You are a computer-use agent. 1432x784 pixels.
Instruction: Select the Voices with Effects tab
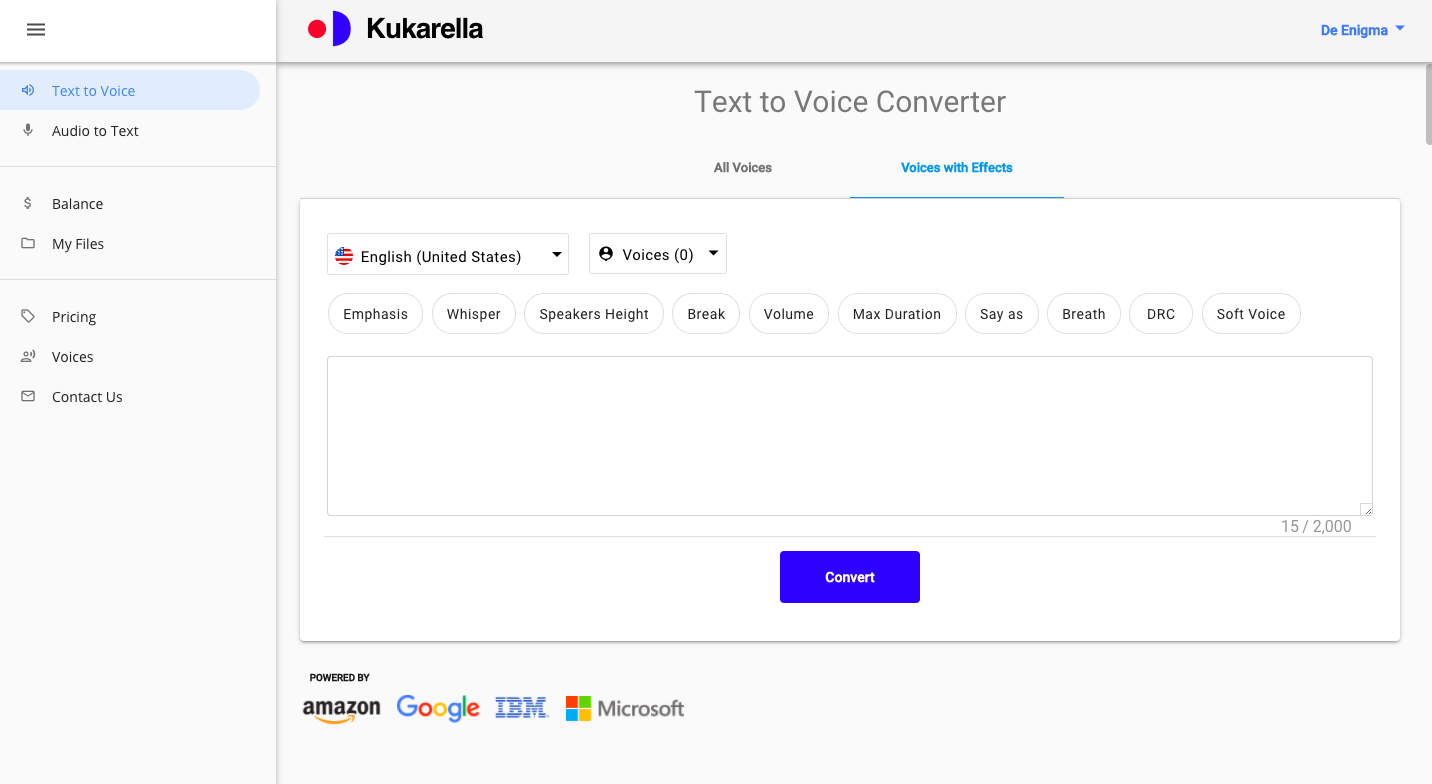[956, 167]
